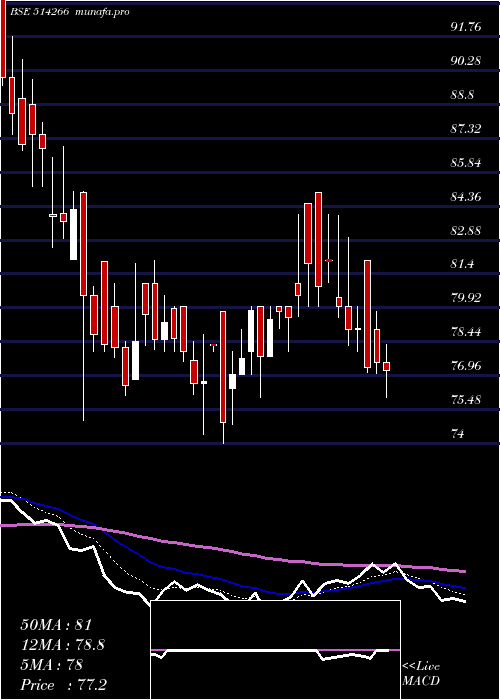Click the 75.48 price axis label
The image size is (500, 700).
coord(466,400)
